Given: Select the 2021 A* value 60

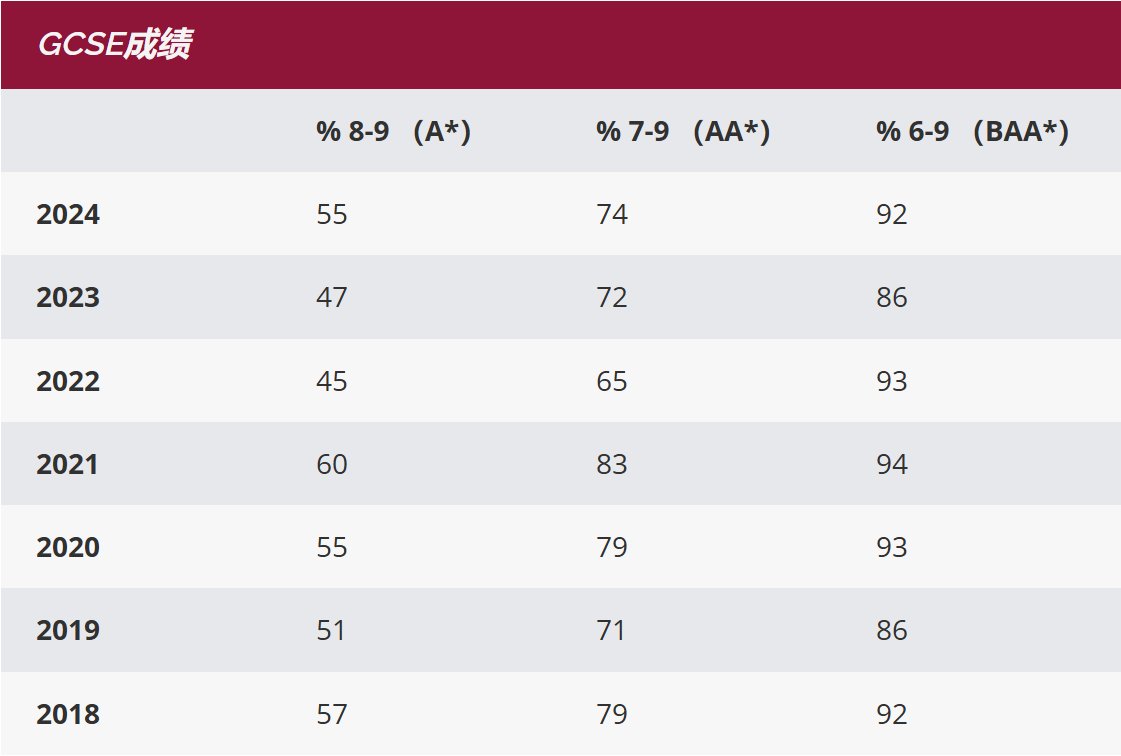Looking at the screenshot, I should 332,465.
